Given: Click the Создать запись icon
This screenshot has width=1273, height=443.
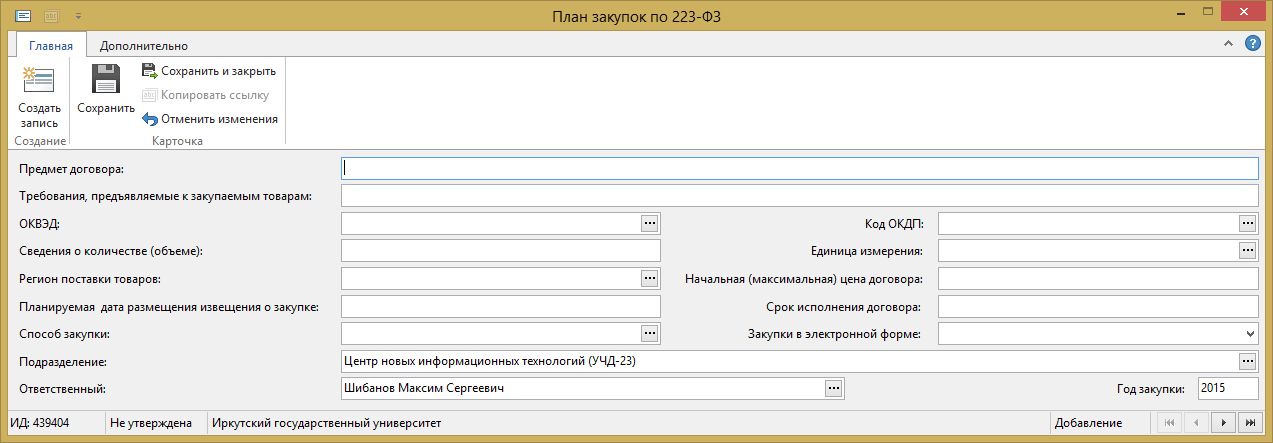Looking at the screenshot, I should click(39, 80).
